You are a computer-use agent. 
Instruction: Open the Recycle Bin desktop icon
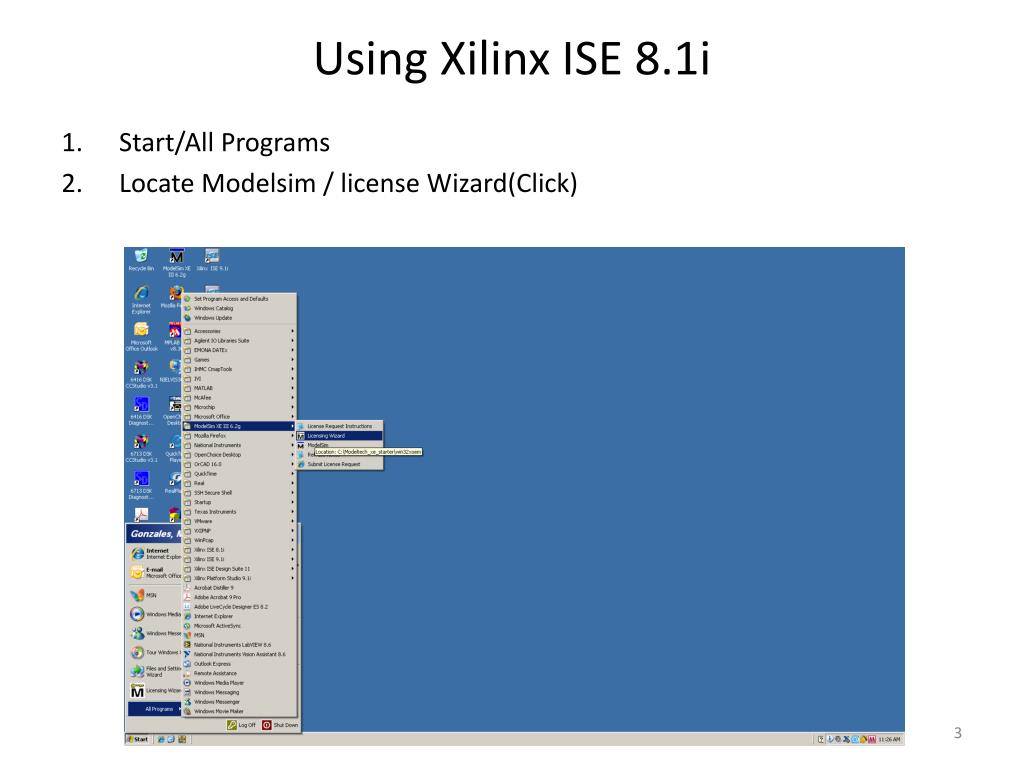pyautogui.click(x=141, y=259)
